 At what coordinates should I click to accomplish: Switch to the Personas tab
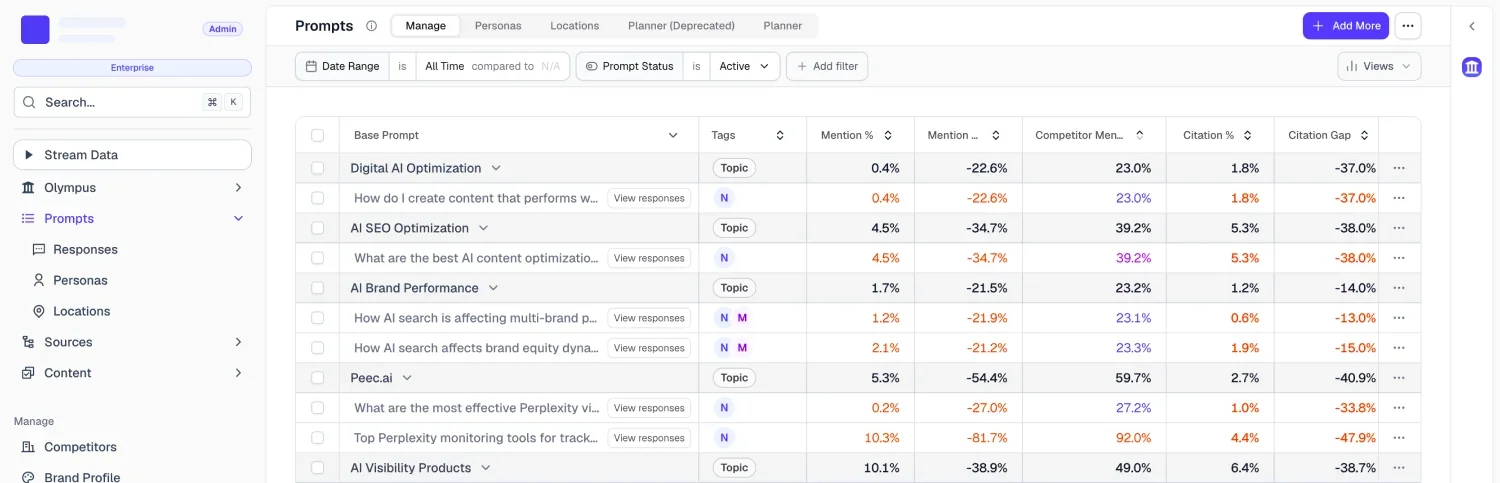498,26
